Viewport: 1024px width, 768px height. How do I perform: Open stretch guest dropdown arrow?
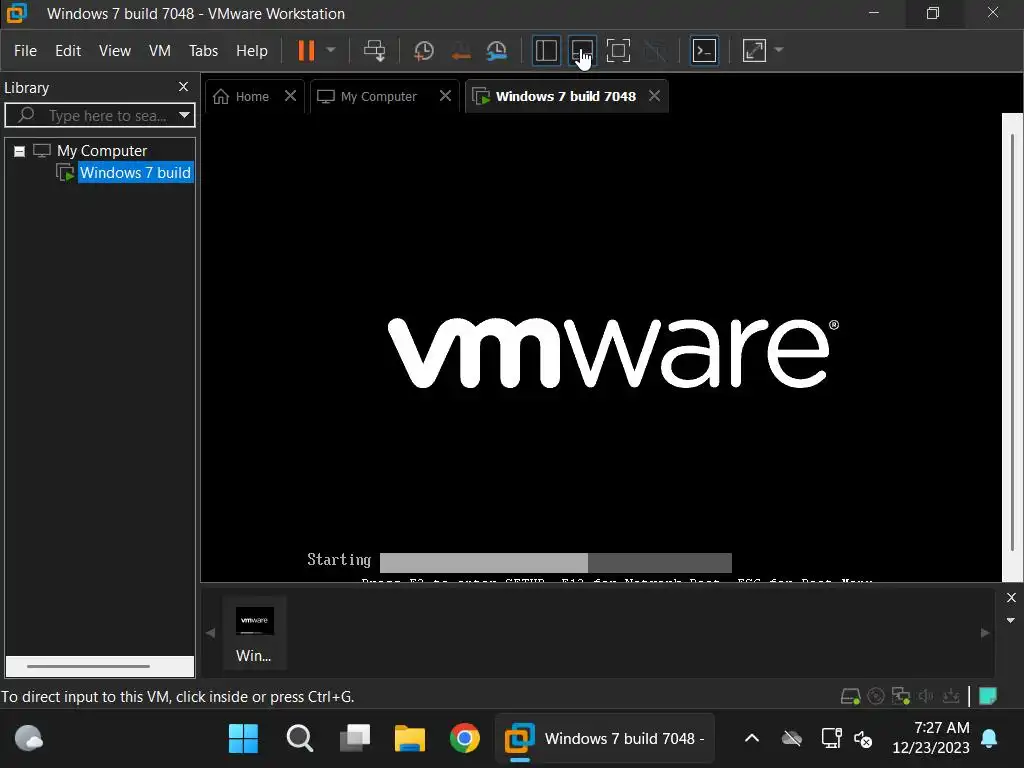tap(778, 50)
